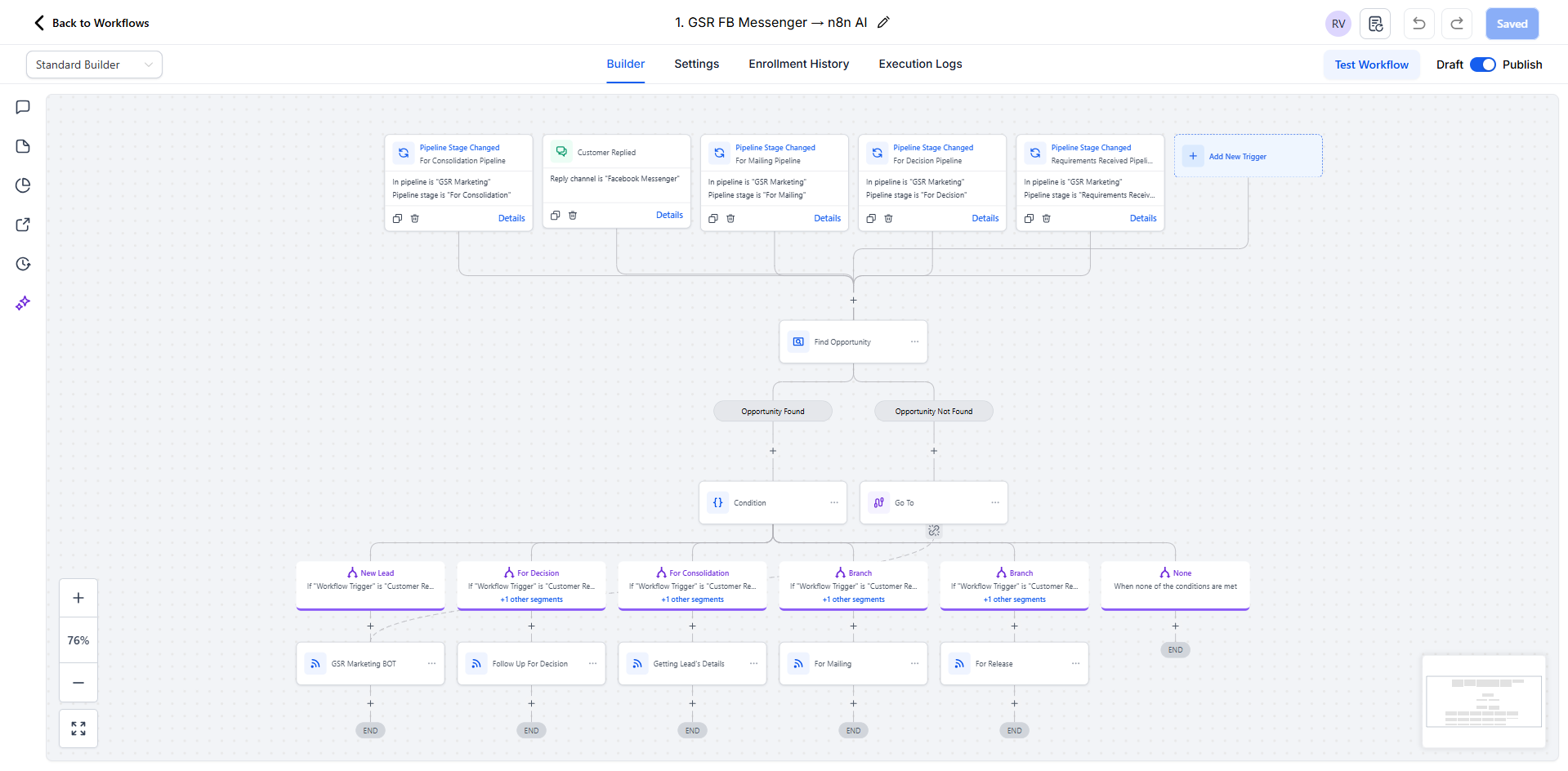Open the Execution Logs tab
This screenshot has height=771, width=1568.
point(921,64)
